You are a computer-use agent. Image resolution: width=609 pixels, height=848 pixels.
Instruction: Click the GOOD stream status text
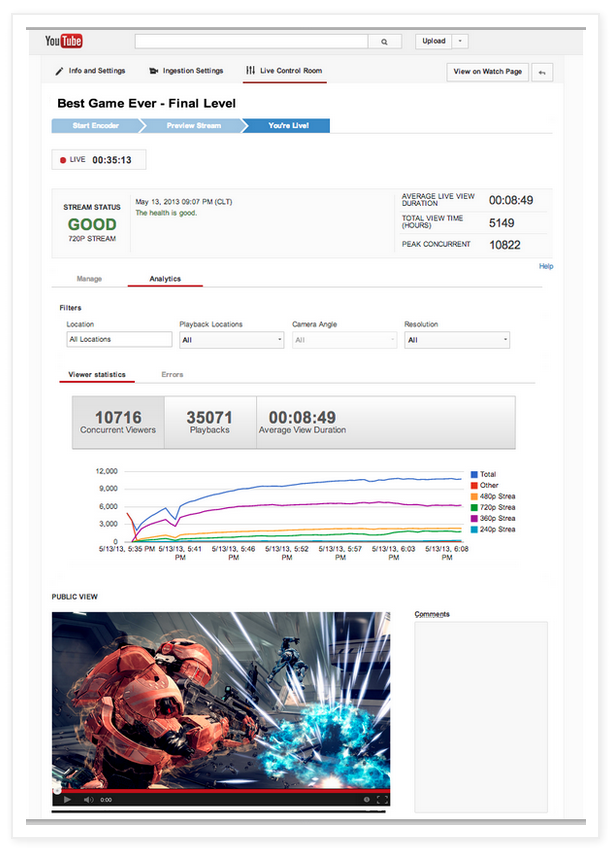(92, 224)
